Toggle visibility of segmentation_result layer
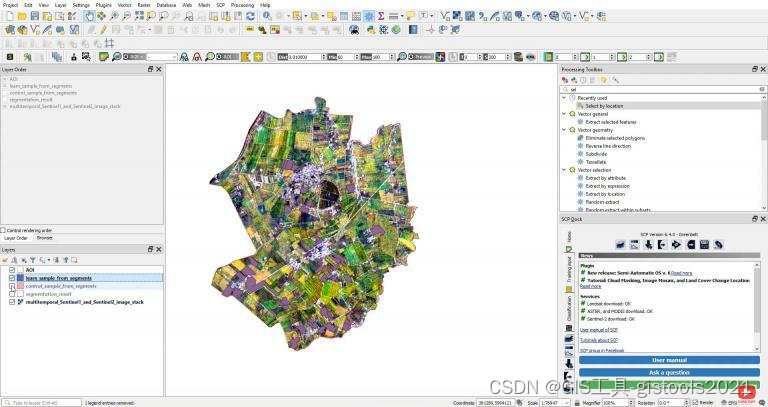The height and width of the screenshot is (407, 768). coord(12,294)
